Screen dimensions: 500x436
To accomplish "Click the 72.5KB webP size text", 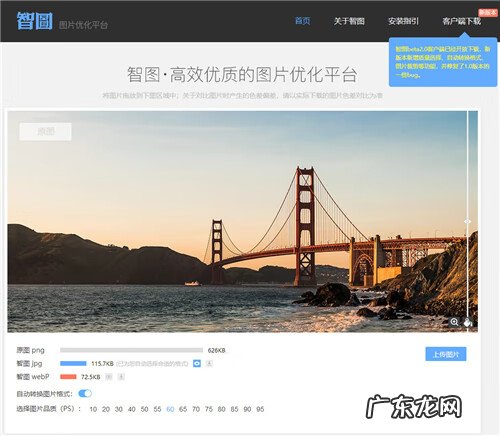I will (91, 377).
